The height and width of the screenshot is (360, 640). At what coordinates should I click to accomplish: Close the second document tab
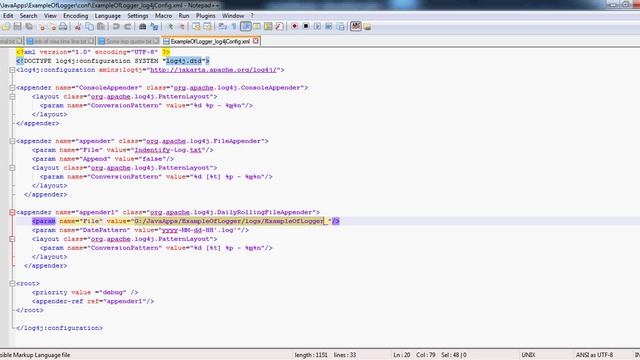(x=91, y=41)
